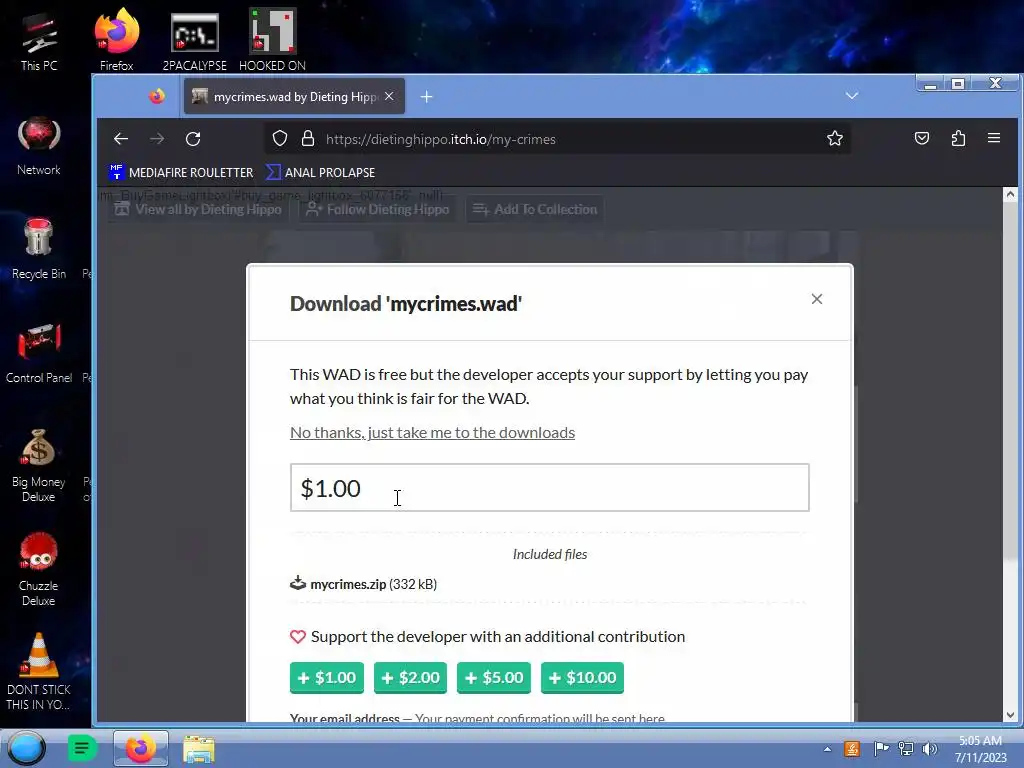This screenshot has width=1024, height=768.
Task: Select the mycrimes.wad by Dieting Hippo tab
Action: (294, 97)
